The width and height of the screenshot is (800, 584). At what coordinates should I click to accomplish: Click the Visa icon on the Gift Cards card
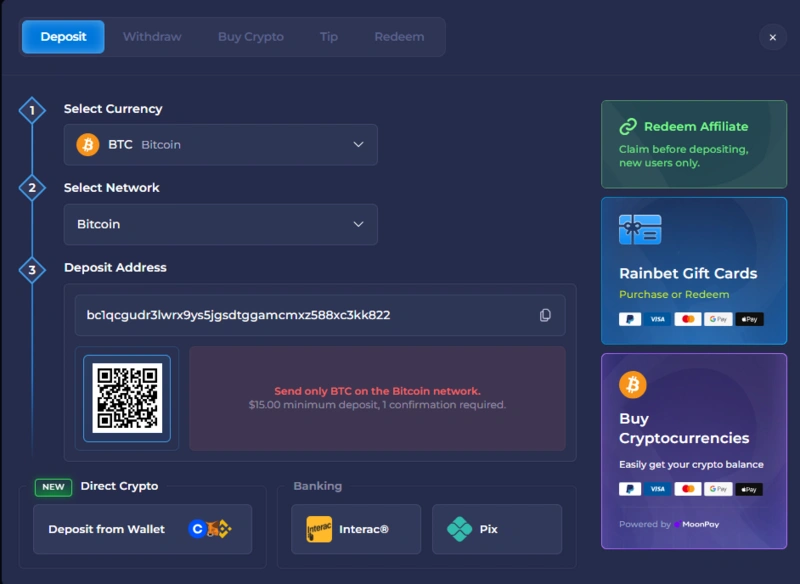pos(656,318)
